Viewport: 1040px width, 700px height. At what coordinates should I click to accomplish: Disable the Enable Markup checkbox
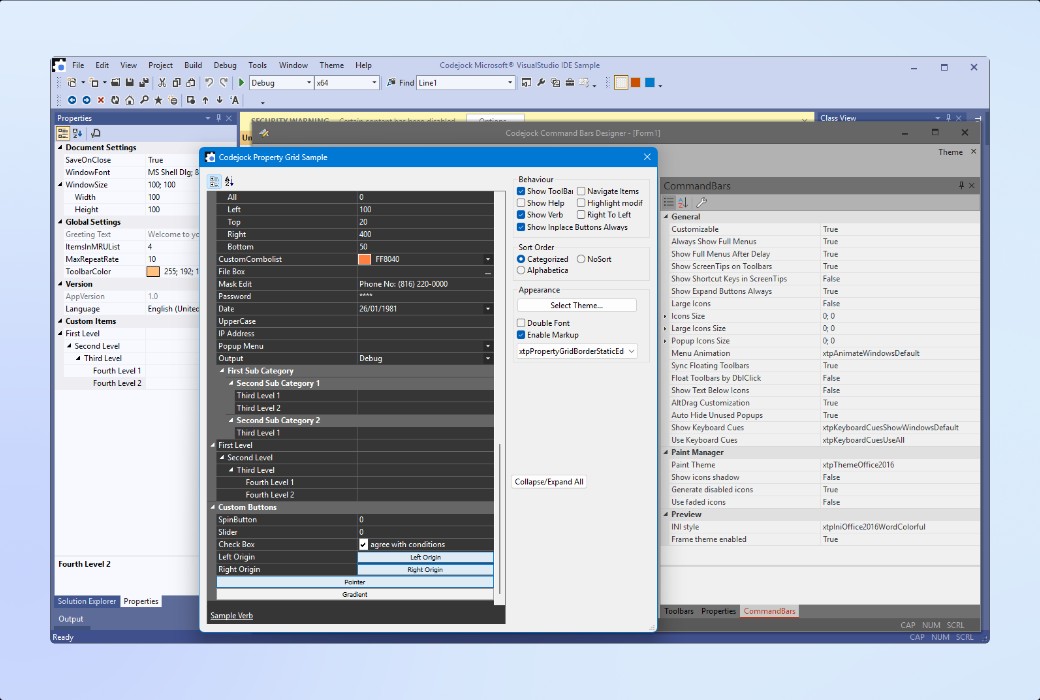521,335
